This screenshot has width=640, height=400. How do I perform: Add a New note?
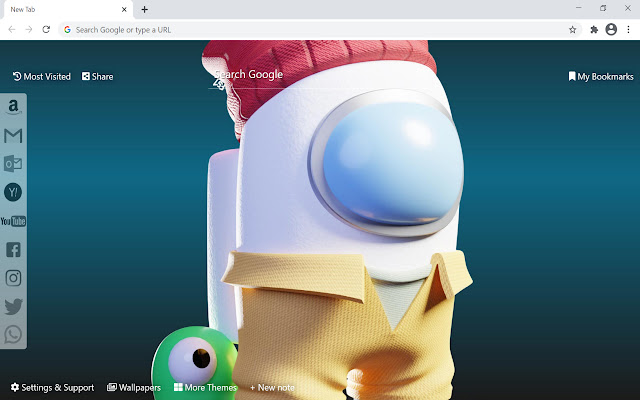pos(272,387)
